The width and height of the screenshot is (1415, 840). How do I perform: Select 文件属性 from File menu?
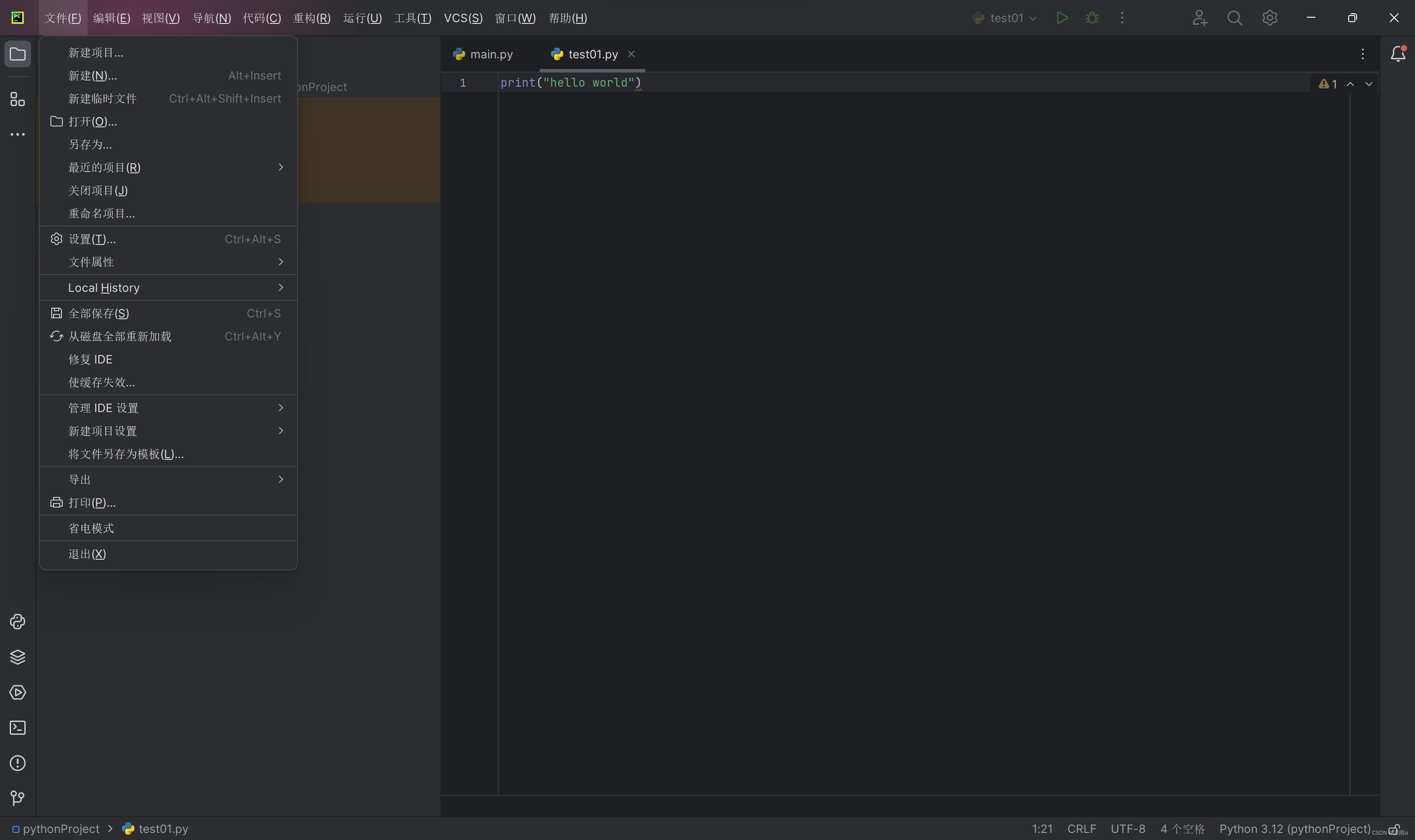click(x=91, y=262)
